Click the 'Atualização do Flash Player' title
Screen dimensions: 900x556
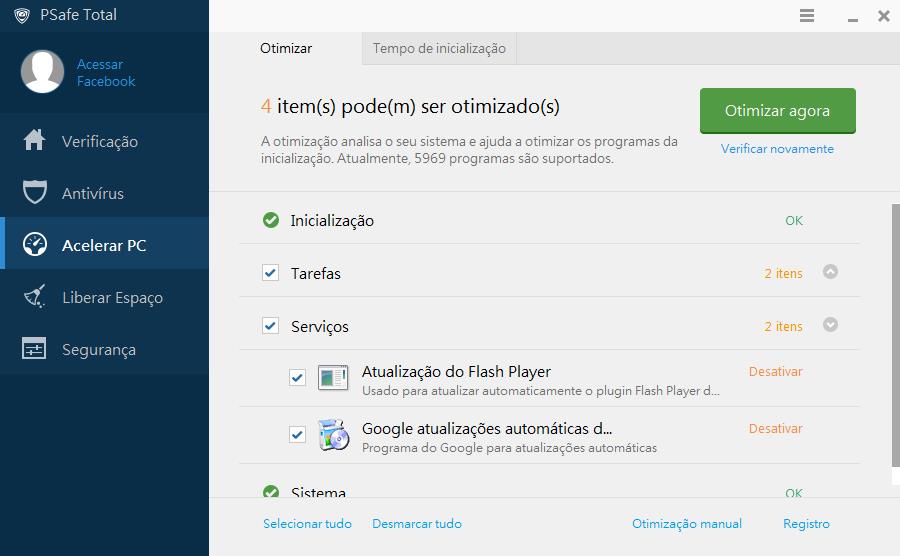click(x=456, y=372)
